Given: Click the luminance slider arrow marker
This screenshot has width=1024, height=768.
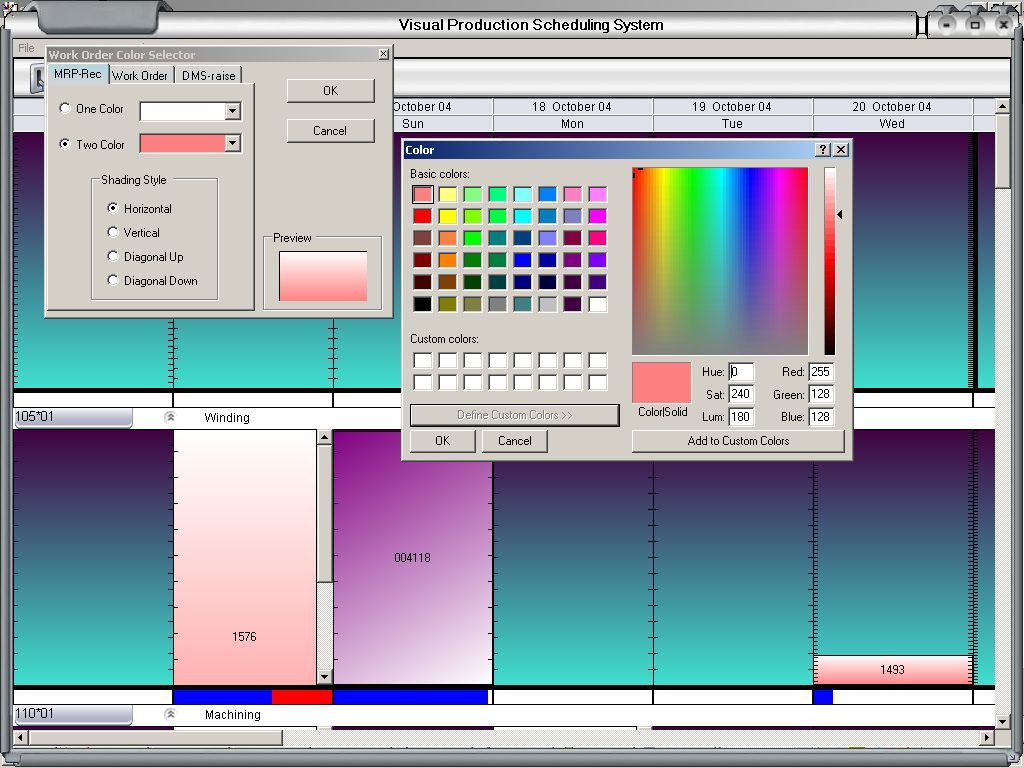Looking at the screenshot, I should 840,214.
